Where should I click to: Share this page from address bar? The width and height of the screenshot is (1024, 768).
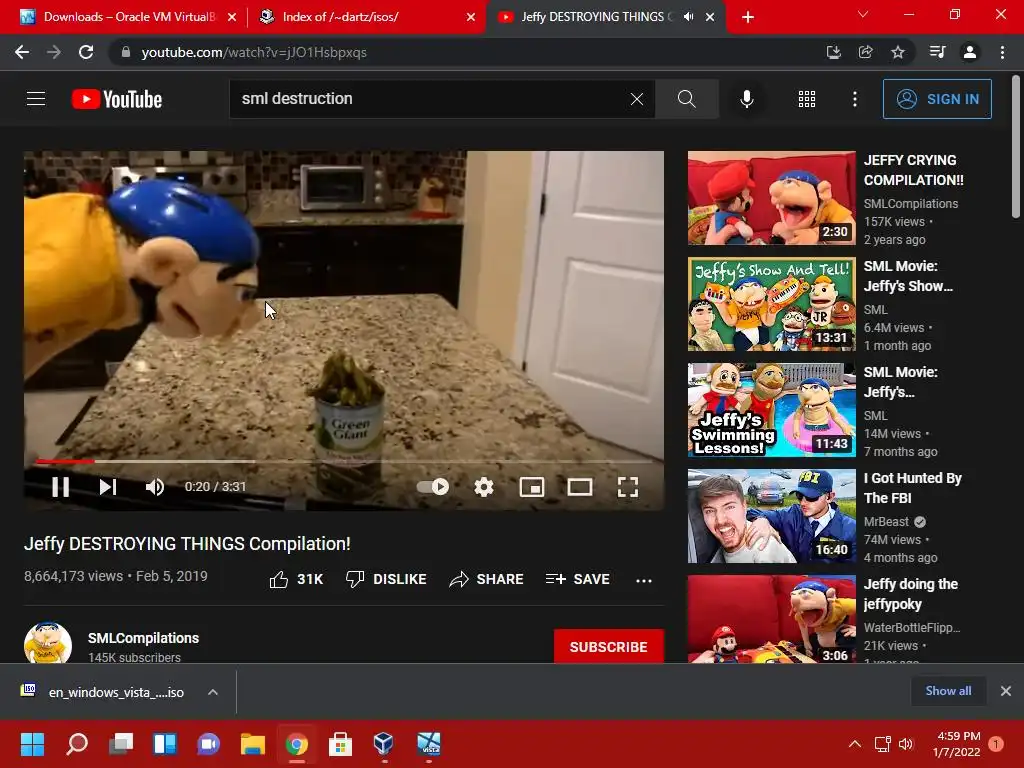click(x=865, y=52)
